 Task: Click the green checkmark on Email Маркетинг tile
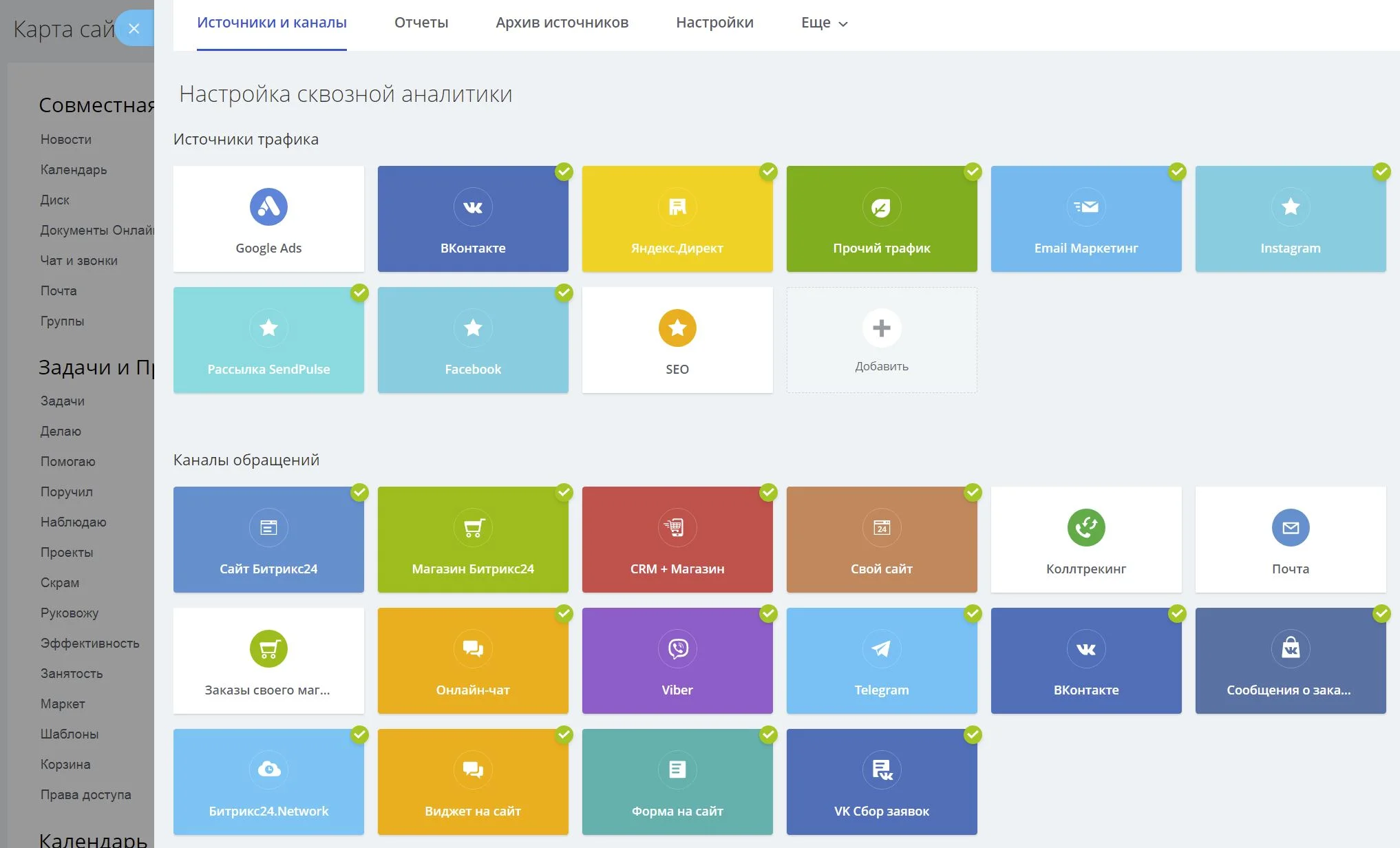point(1177,171)
